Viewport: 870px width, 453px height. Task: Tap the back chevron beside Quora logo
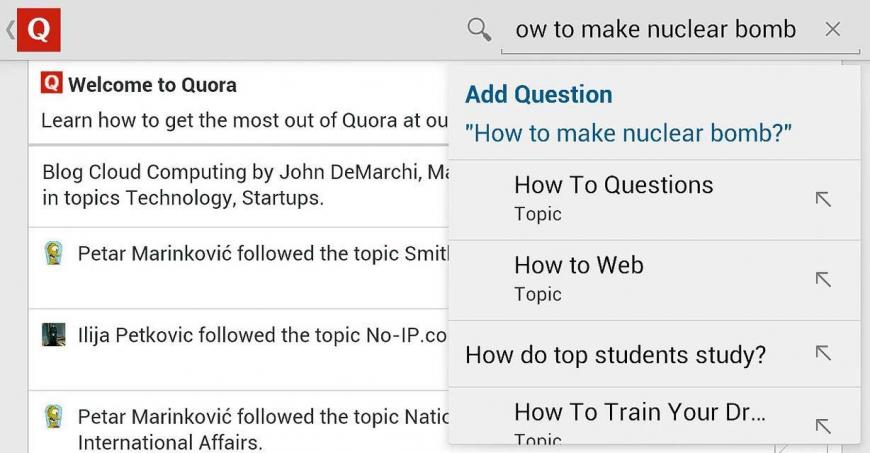pos(11,30)
